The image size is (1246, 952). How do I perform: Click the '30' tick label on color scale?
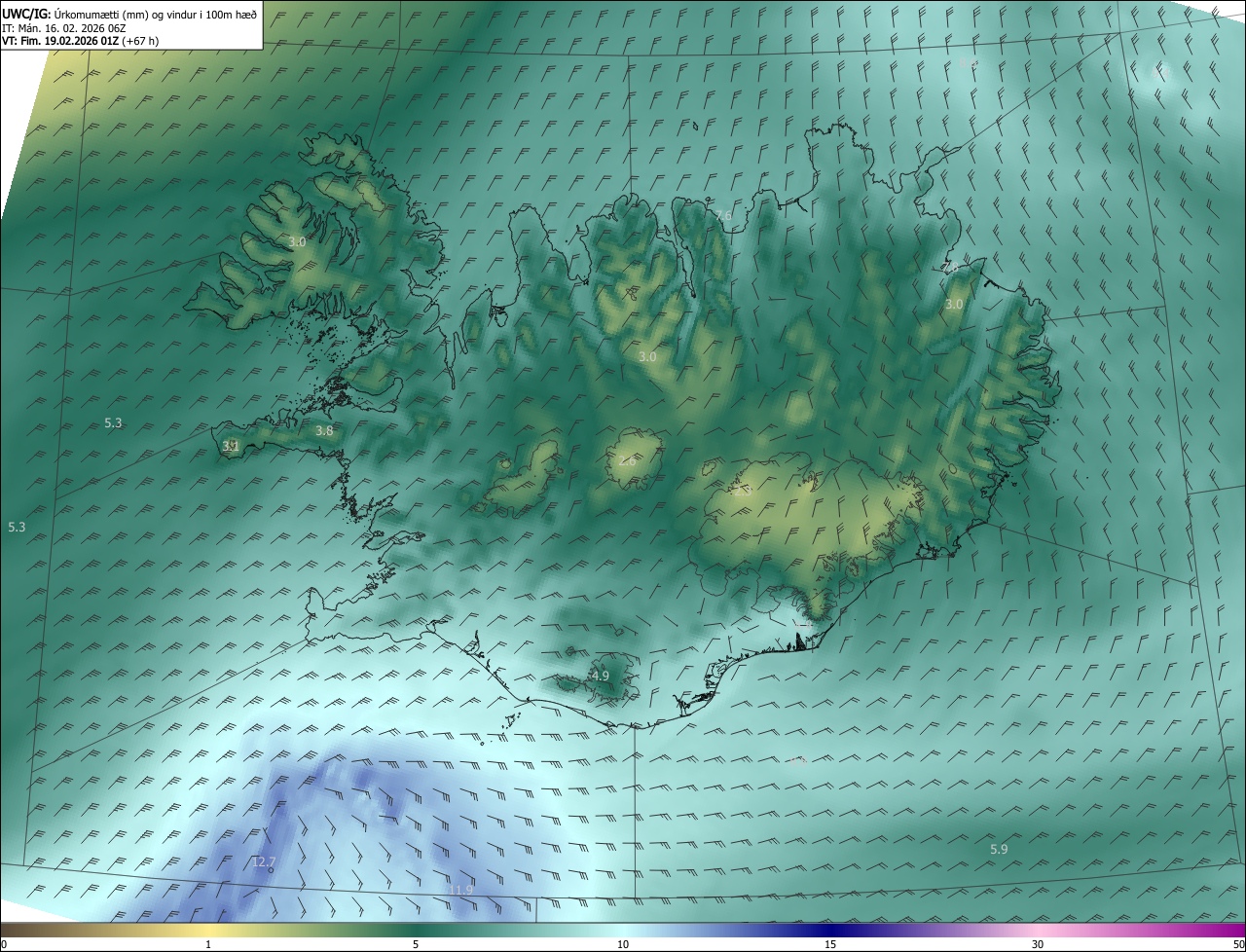(x=1038, y=944)
